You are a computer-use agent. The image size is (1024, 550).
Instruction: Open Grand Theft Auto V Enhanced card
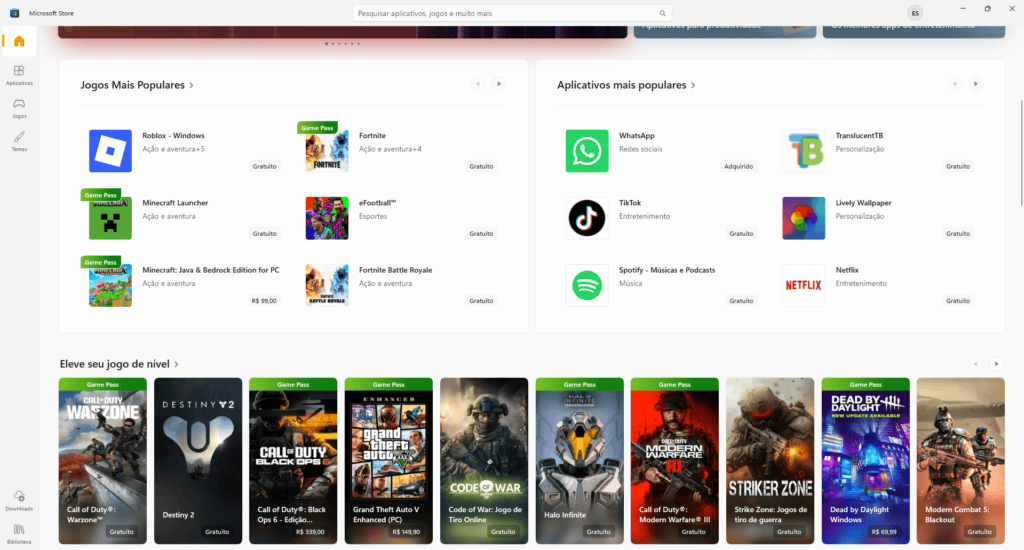coord(389,461)
